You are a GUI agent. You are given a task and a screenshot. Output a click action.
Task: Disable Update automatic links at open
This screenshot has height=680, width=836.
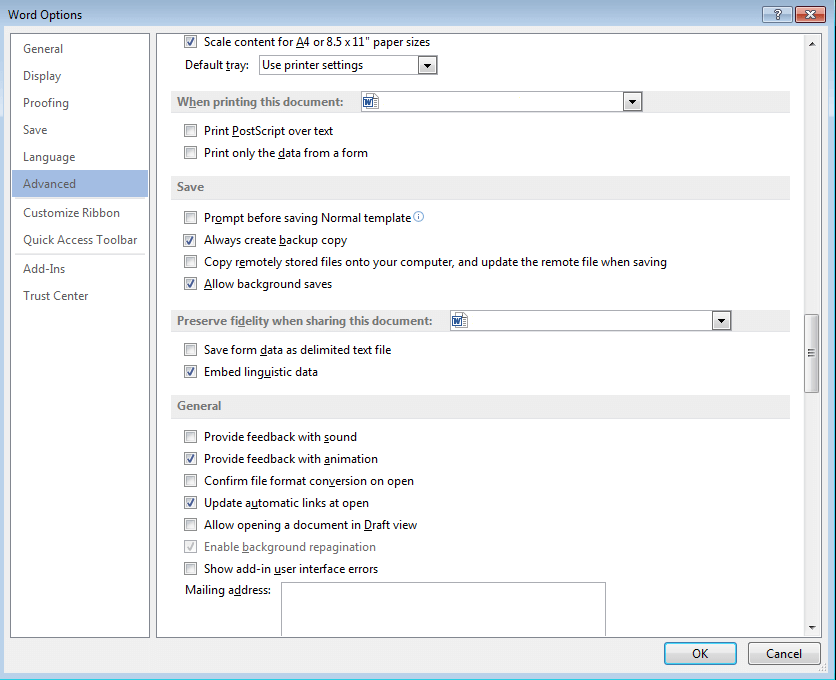coord(190,502)
